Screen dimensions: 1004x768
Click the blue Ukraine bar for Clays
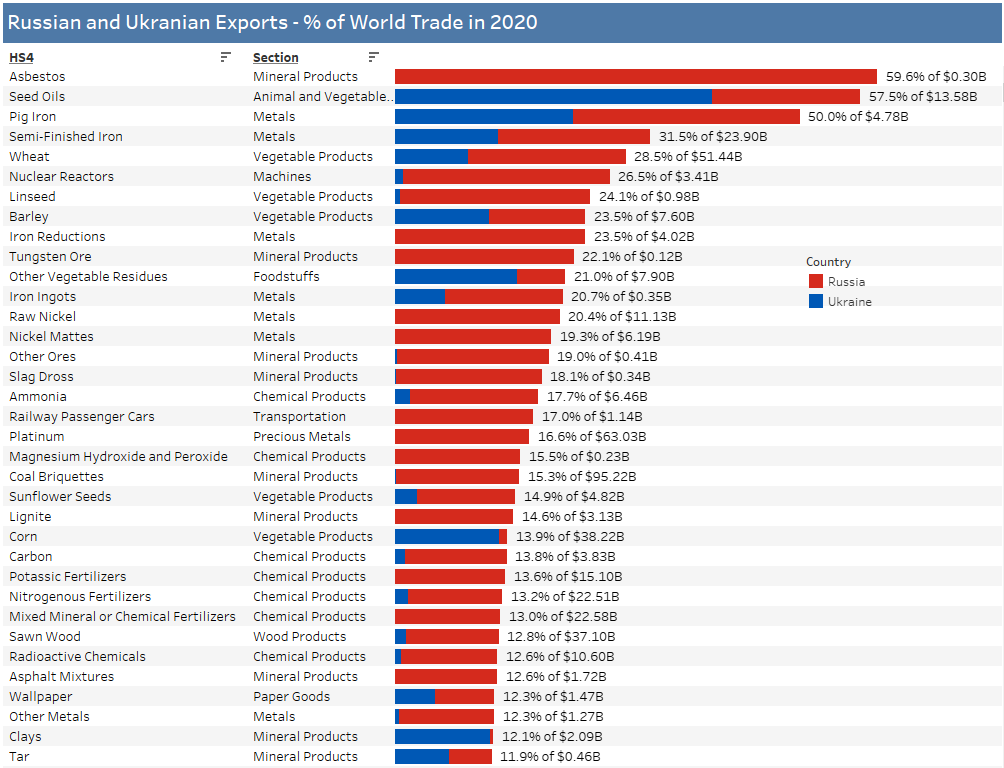coord(441,736)
